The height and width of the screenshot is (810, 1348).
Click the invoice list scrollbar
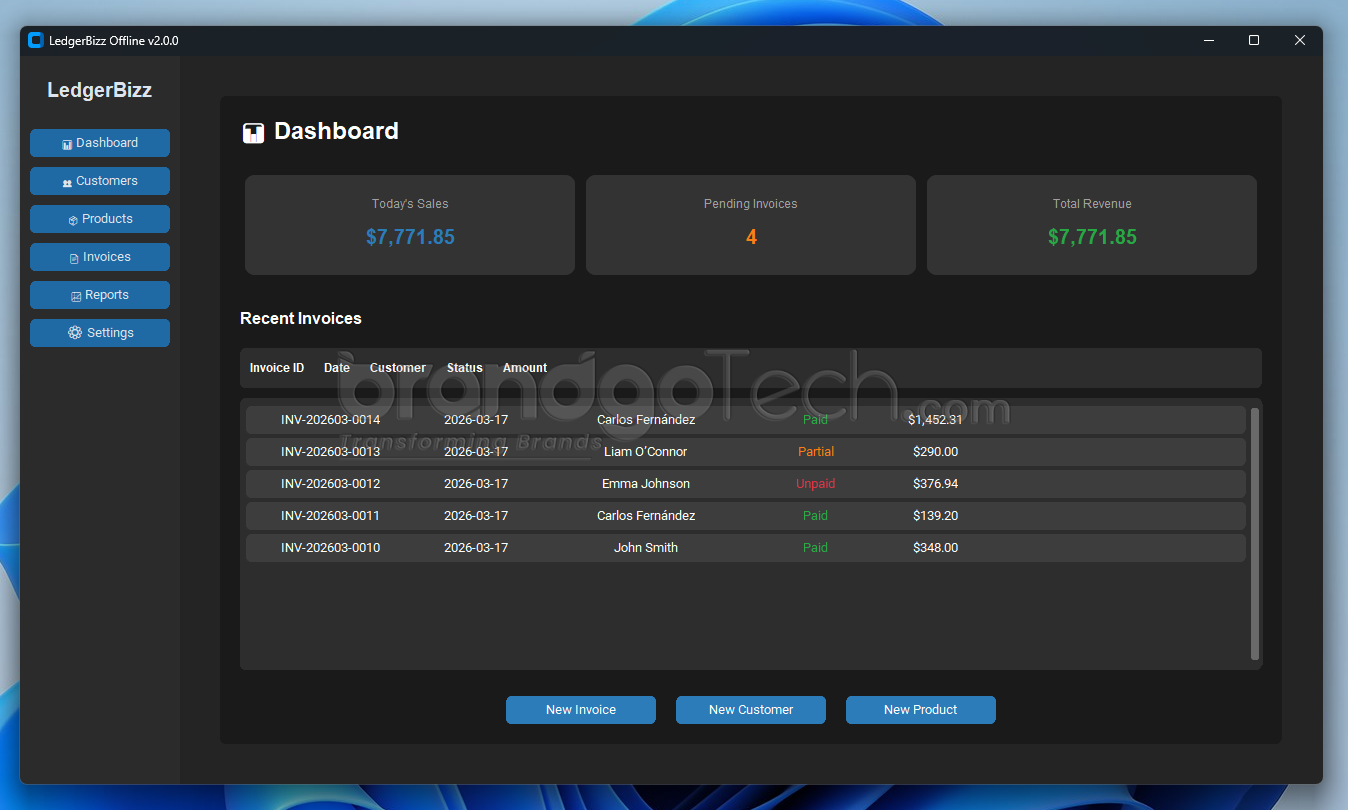(1254, 533)
